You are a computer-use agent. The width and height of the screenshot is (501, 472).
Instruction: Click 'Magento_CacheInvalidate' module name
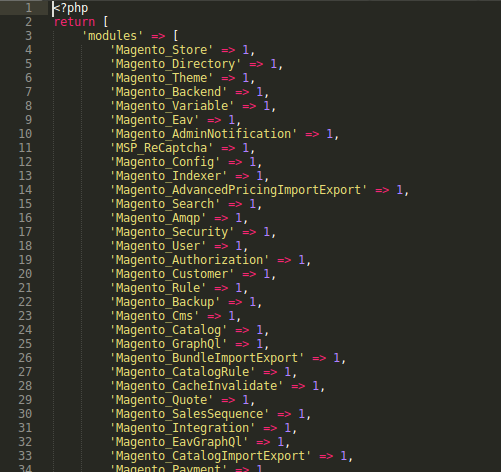[197, 386]
